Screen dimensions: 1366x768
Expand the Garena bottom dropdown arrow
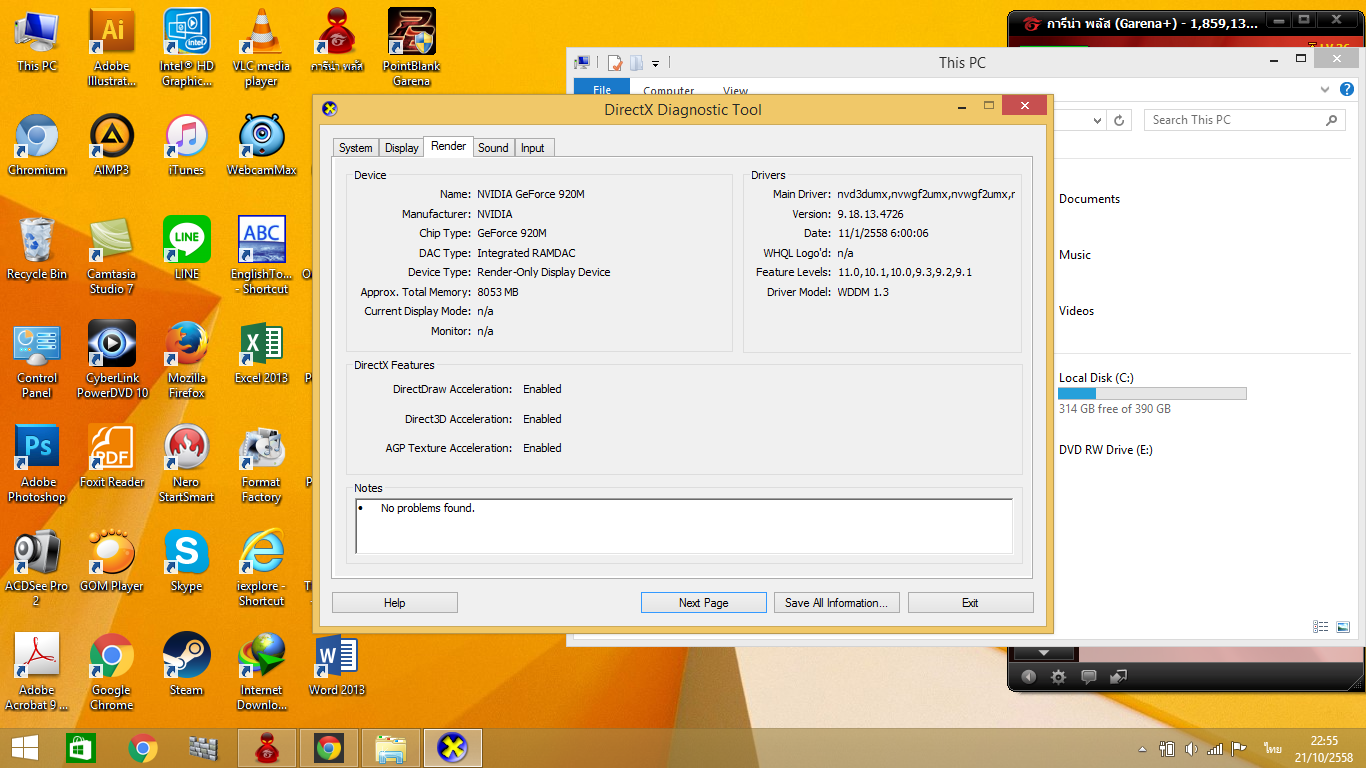[1043, 653]
